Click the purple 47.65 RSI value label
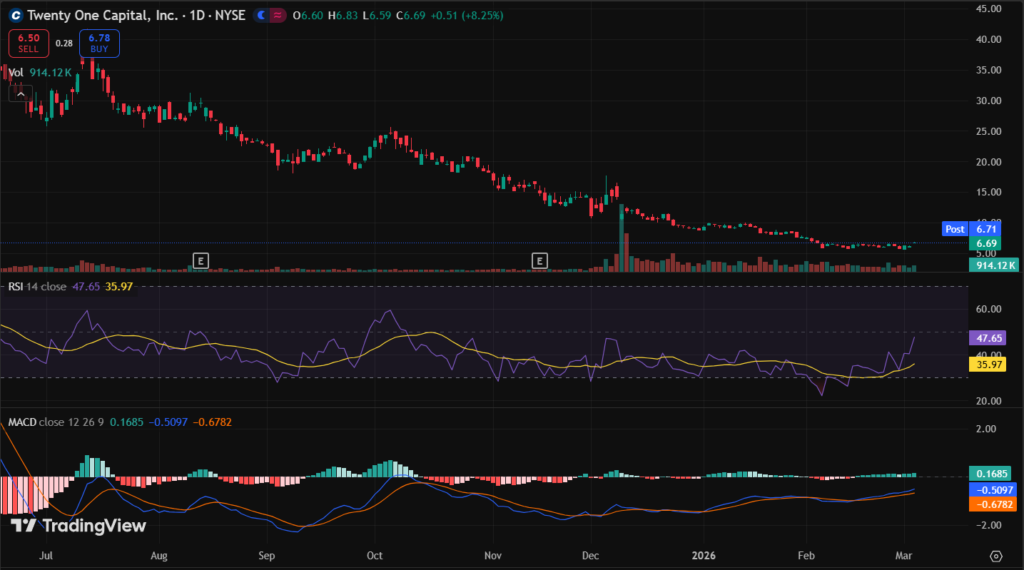 pos(992,338)
